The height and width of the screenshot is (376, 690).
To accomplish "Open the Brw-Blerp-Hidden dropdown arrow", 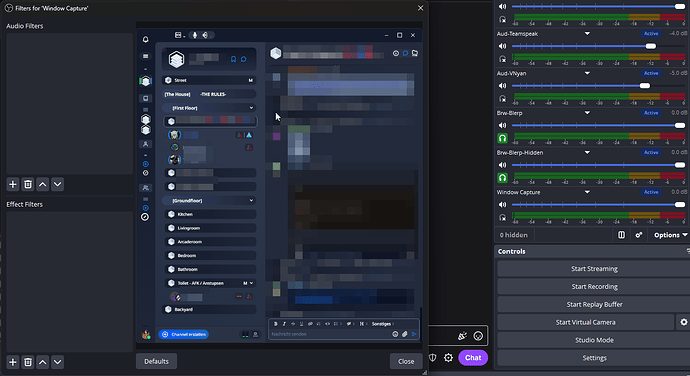I will click(587, 153).
